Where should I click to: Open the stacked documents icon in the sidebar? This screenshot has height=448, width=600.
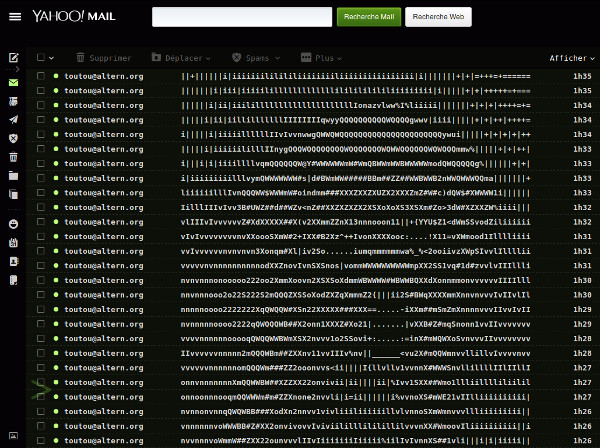click(13, 194)
